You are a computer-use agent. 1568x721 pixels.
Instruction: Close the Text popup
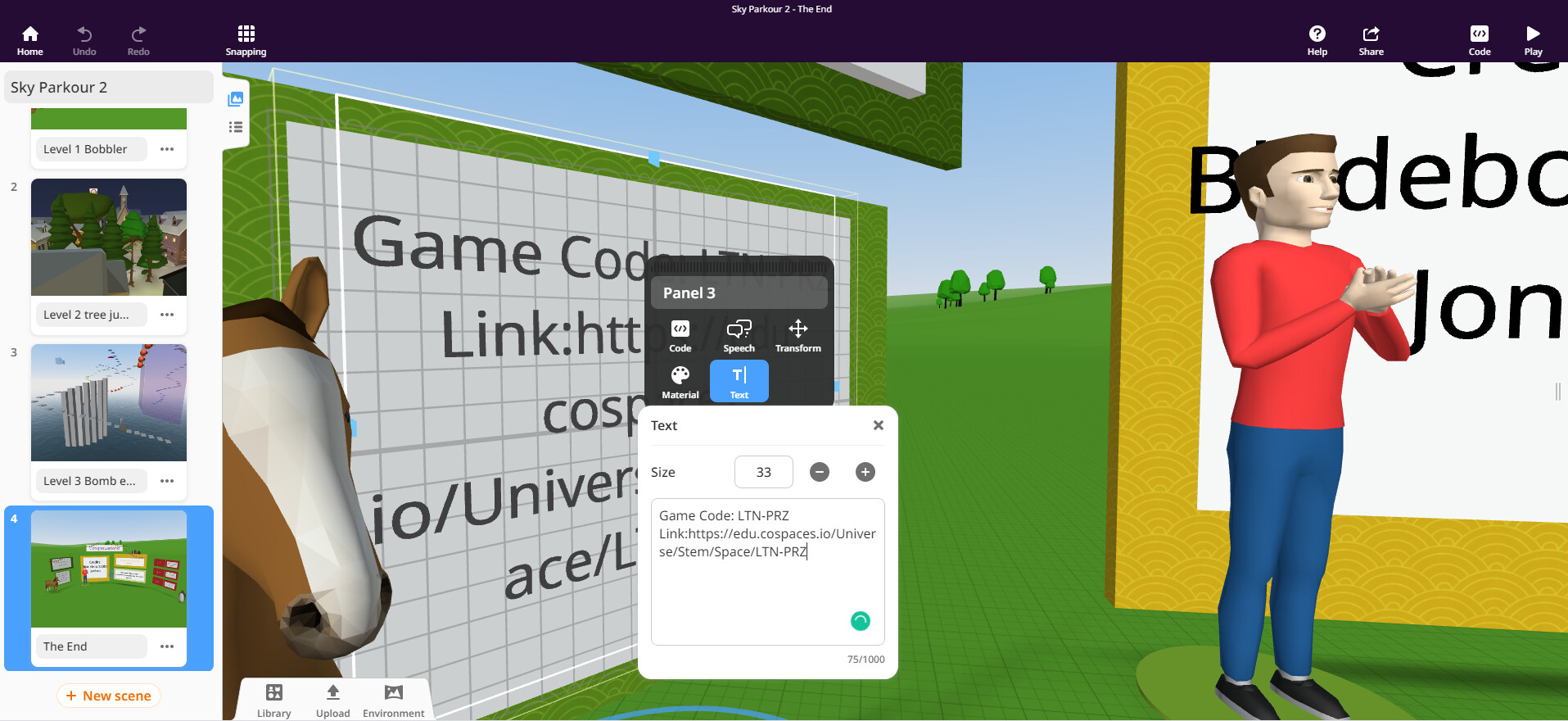click(x=879, y=425)
